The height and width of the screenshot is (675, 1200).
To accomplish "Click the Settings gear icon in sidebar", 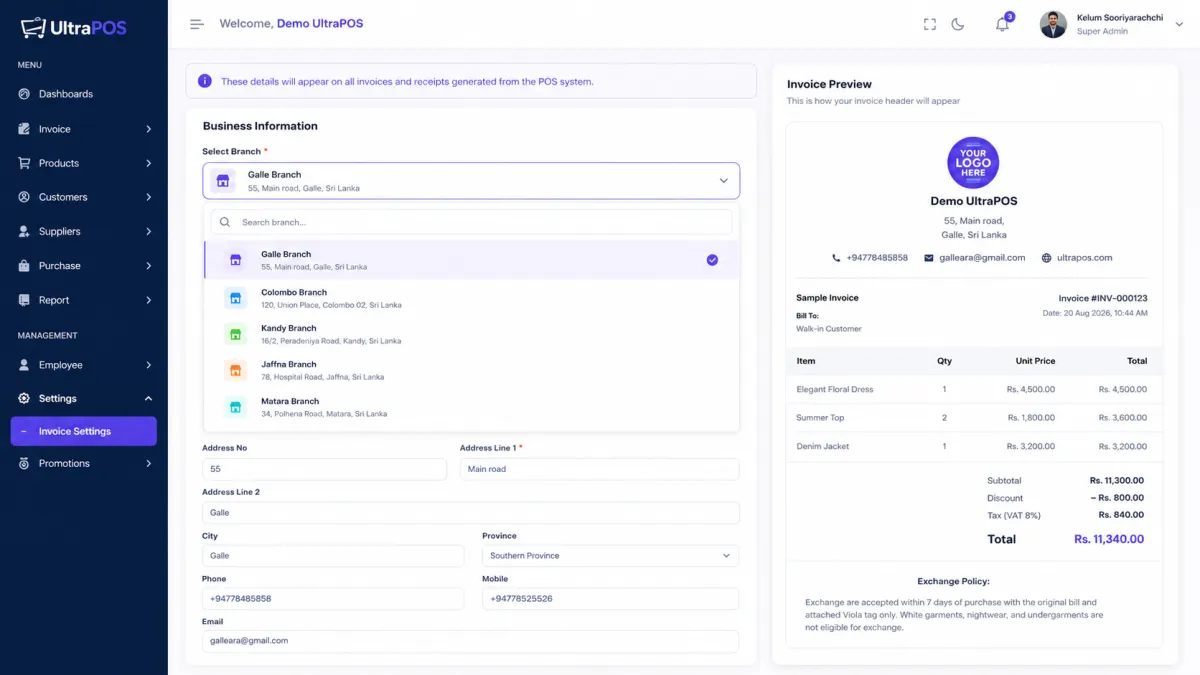I will point(24,398).
